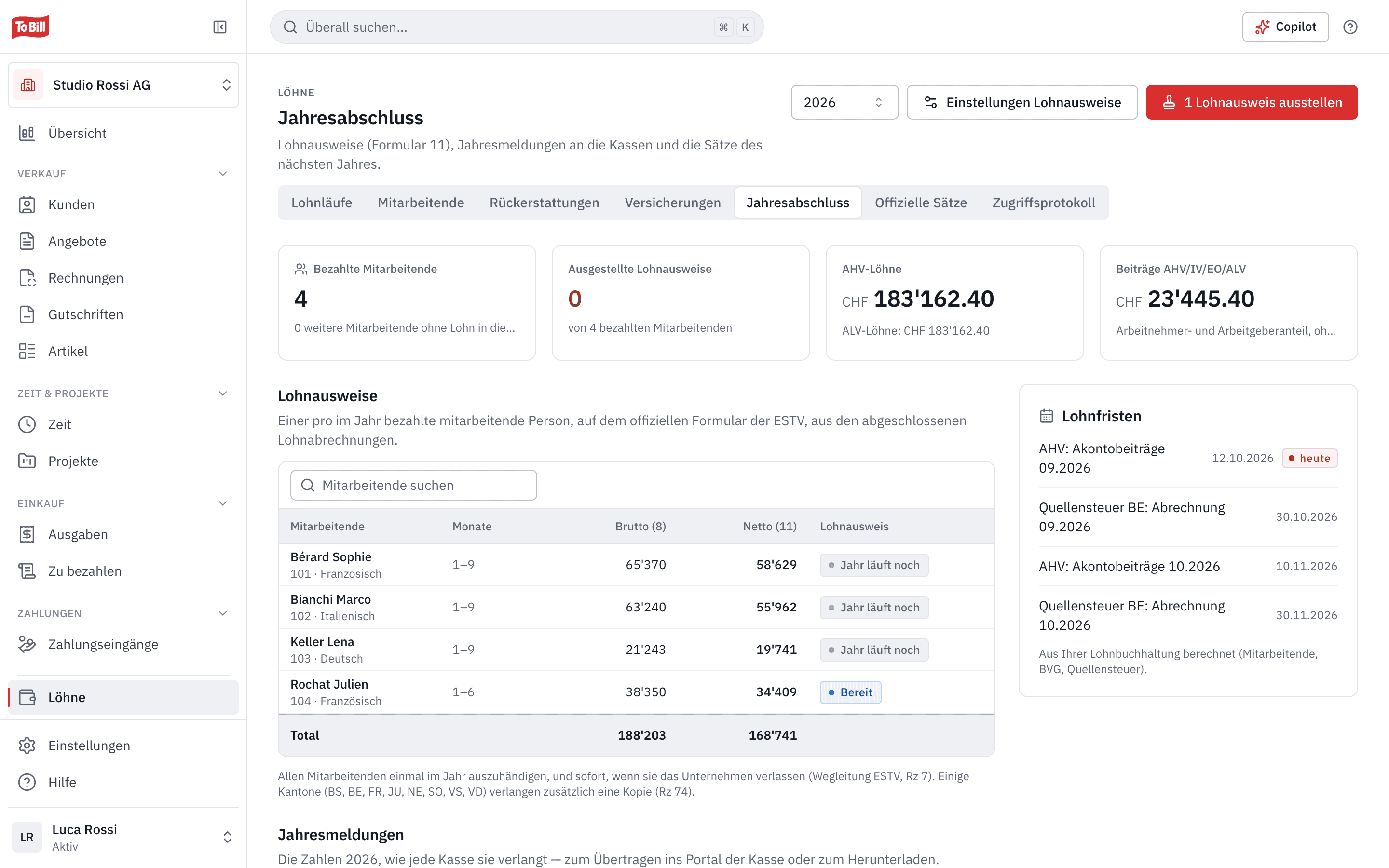Open the help question mark icon in header
The image size is (1389, 868).
[1350, 27]
